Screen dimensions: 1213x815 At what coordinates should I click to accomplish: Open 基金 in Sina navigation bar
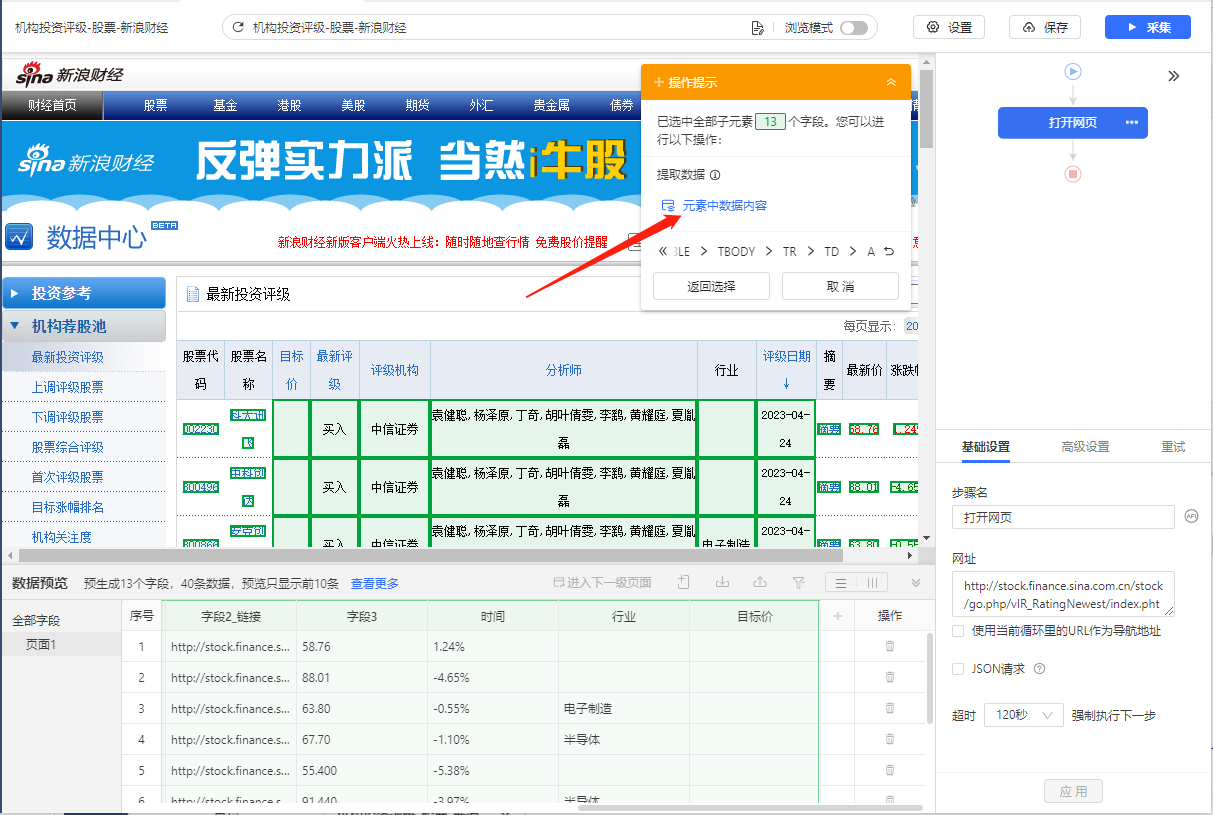[x=225, y=105]
